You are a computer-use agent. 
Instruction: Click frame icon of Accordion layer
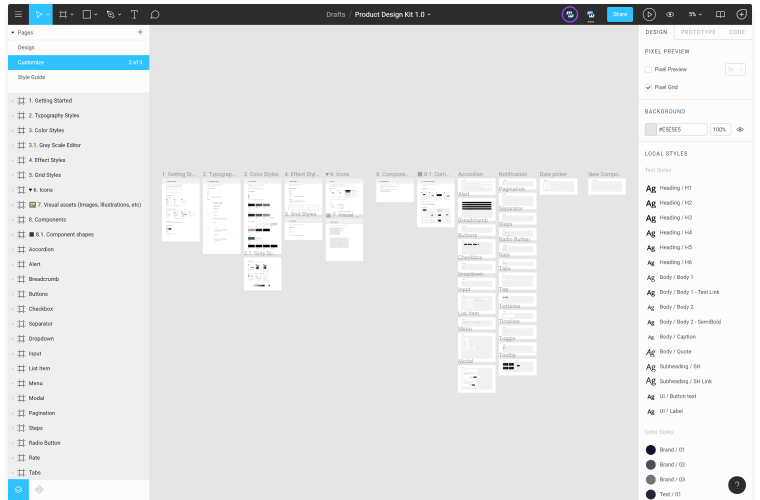click(21, 250)
